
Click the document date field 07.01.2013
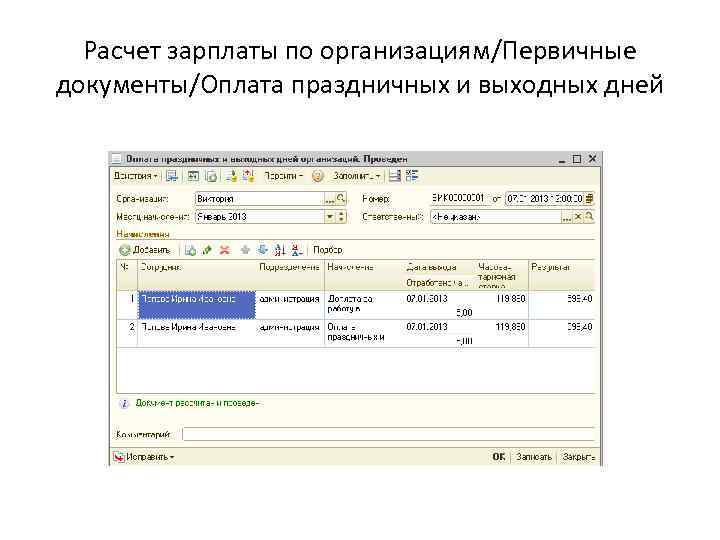[x=545, y=199]
